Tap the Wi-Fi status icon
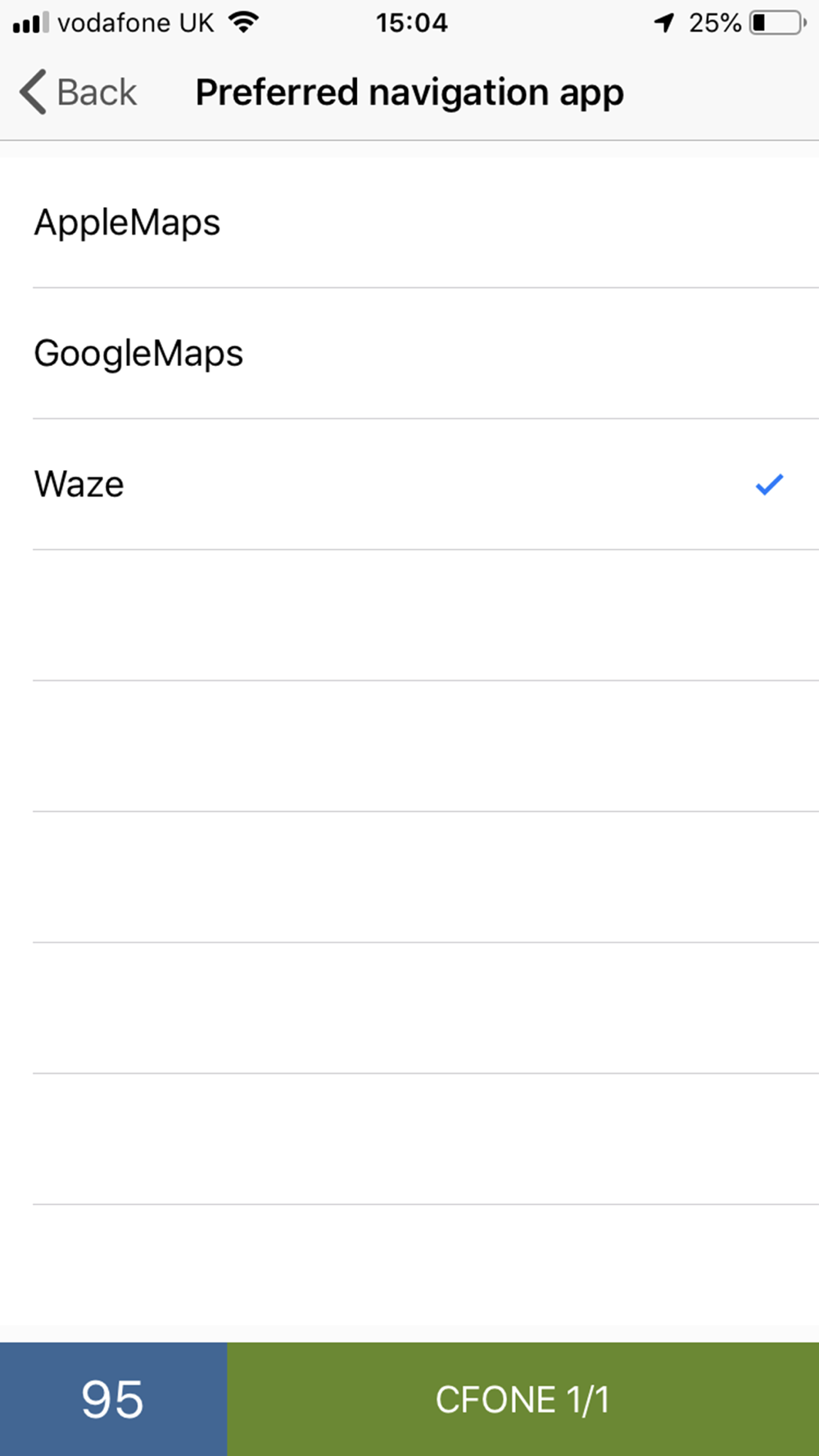The height and width of the screenshot is (1456, 819). (x=243, y=23)
